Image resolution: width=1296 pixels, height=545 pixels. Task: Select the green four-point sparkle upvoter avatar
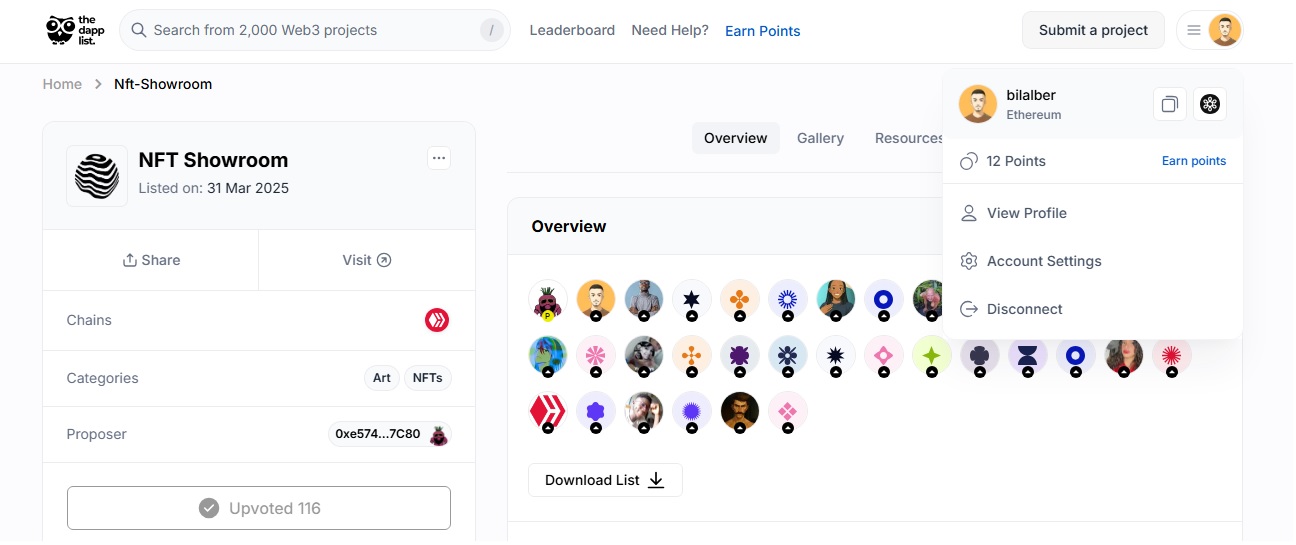(x=932, y=355)
